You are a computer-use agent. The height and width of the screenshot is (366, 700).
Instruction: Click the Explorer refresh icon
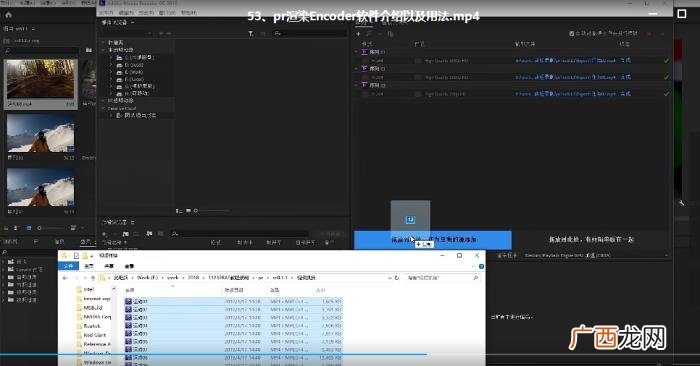396,278
